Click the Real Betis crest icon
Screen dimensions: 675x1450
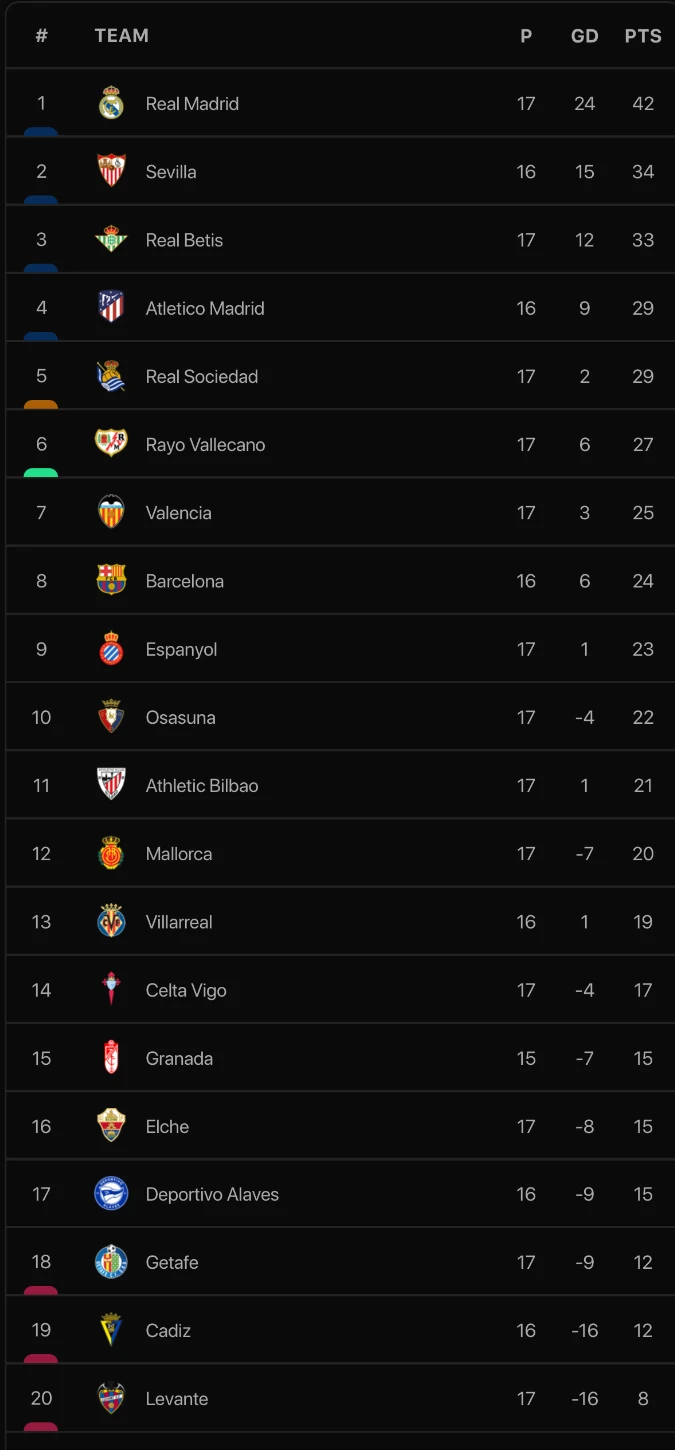coord(111,240)
